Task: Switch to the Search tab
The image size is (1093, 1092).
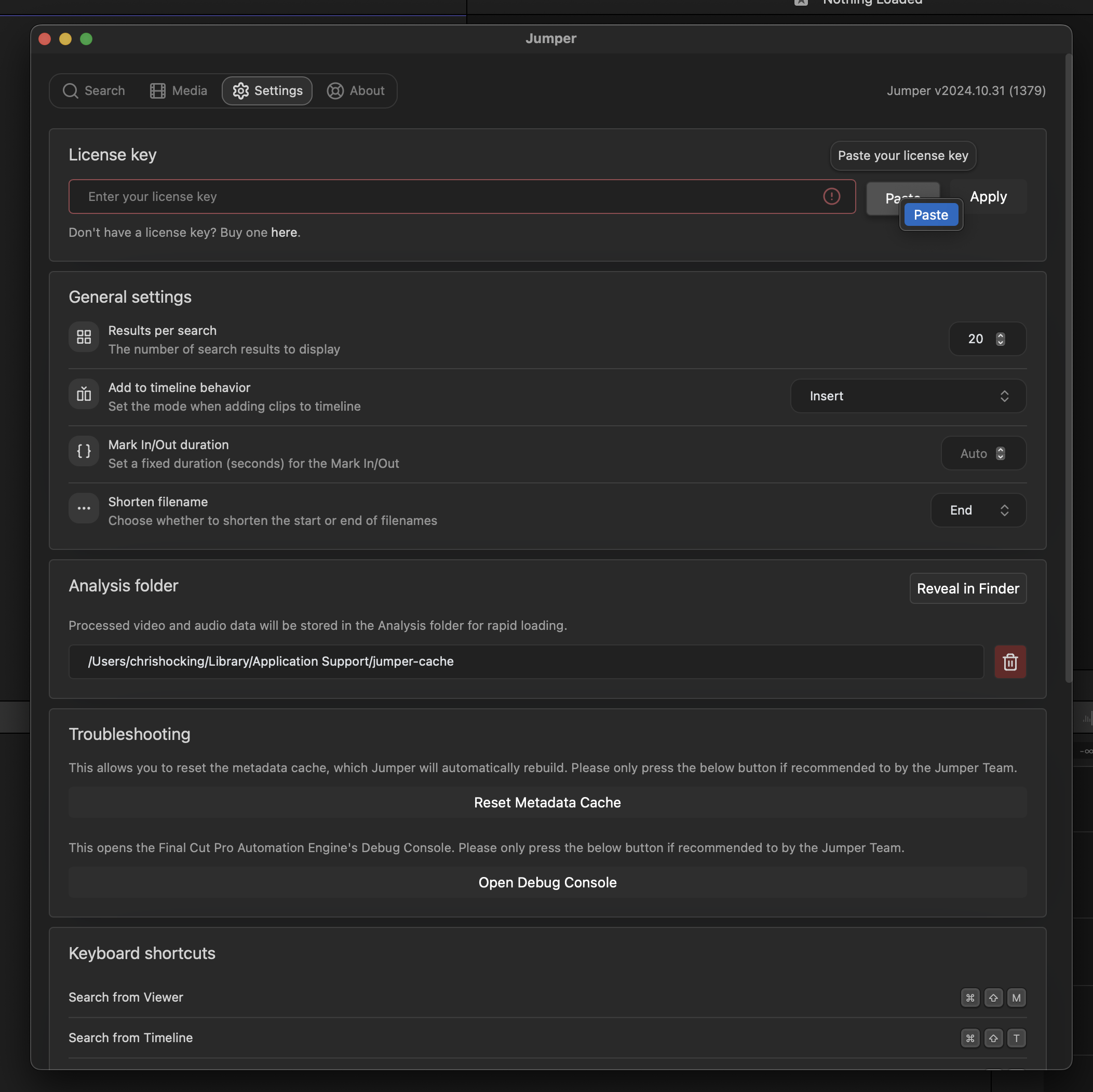Action: 94,90
